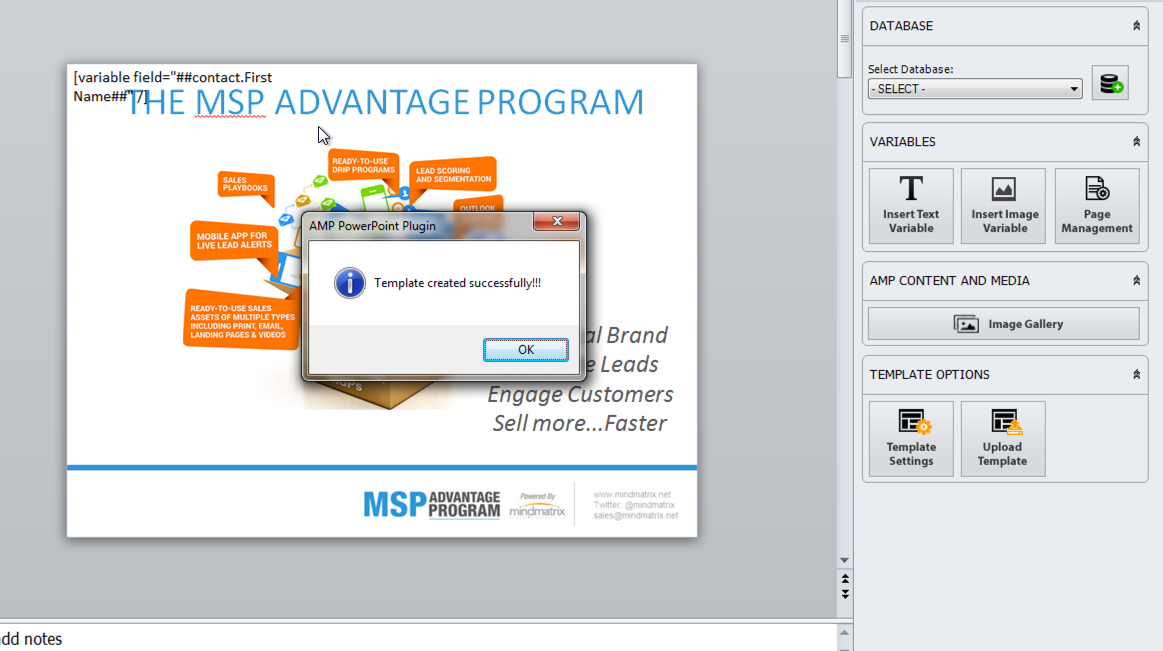Click Insert Text Variable
Viewport: 1163px width, 651px height.
(x=911, y=206)
